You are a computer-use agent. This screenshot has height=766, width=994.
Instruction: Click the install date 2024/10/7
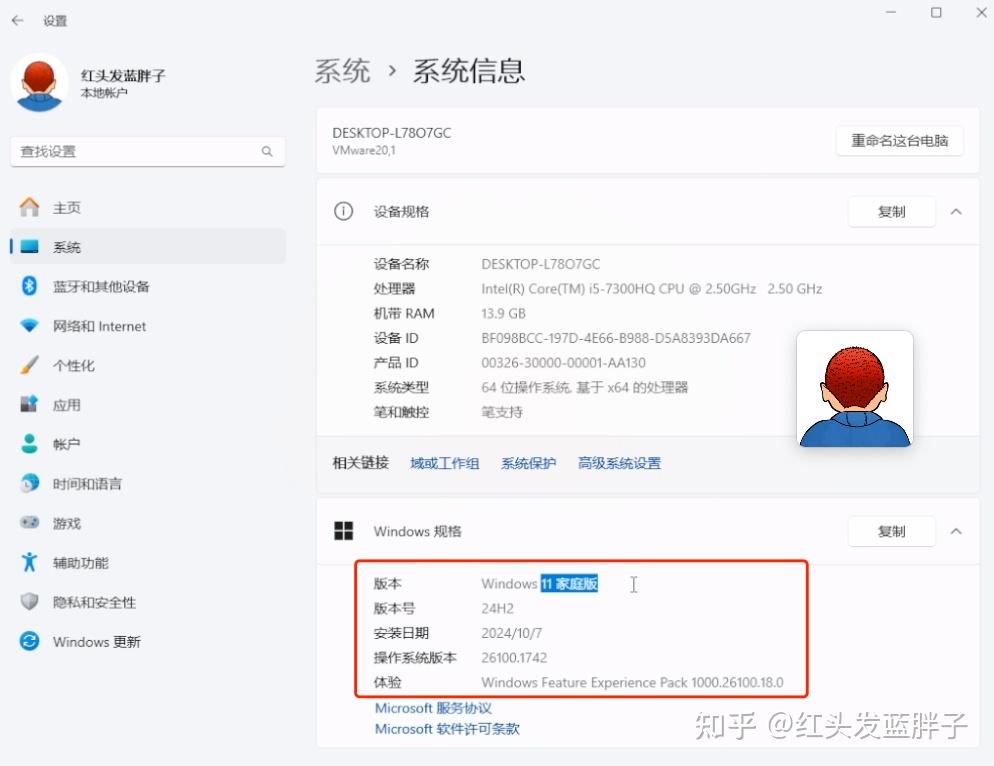coord(511,633)
